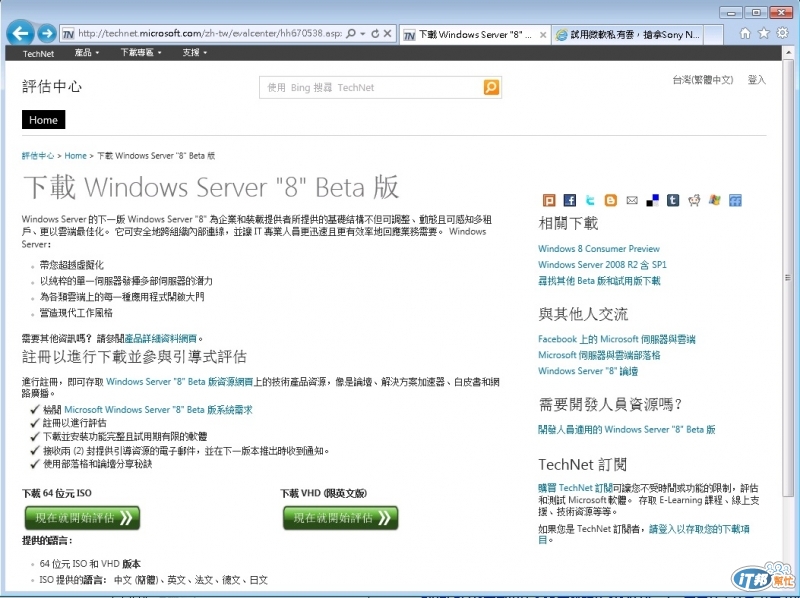800x598 pixels.
Task: Click the stop loading X in address bar
Action: [x=387, y=34]
